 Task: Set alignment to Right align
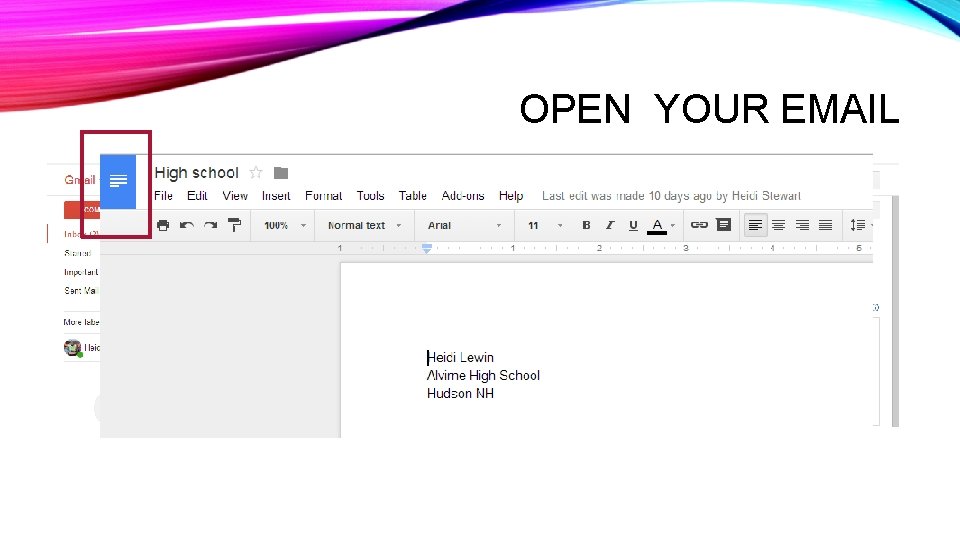(x=802, y=225)
